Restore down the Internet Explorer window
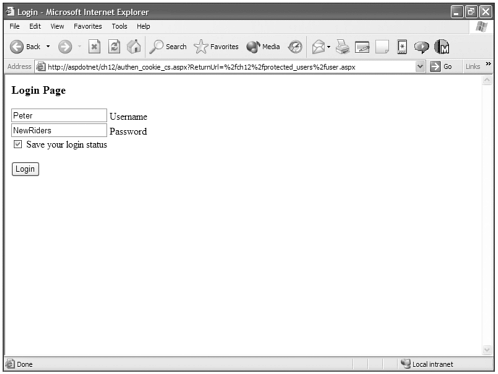 coord(471,12)
